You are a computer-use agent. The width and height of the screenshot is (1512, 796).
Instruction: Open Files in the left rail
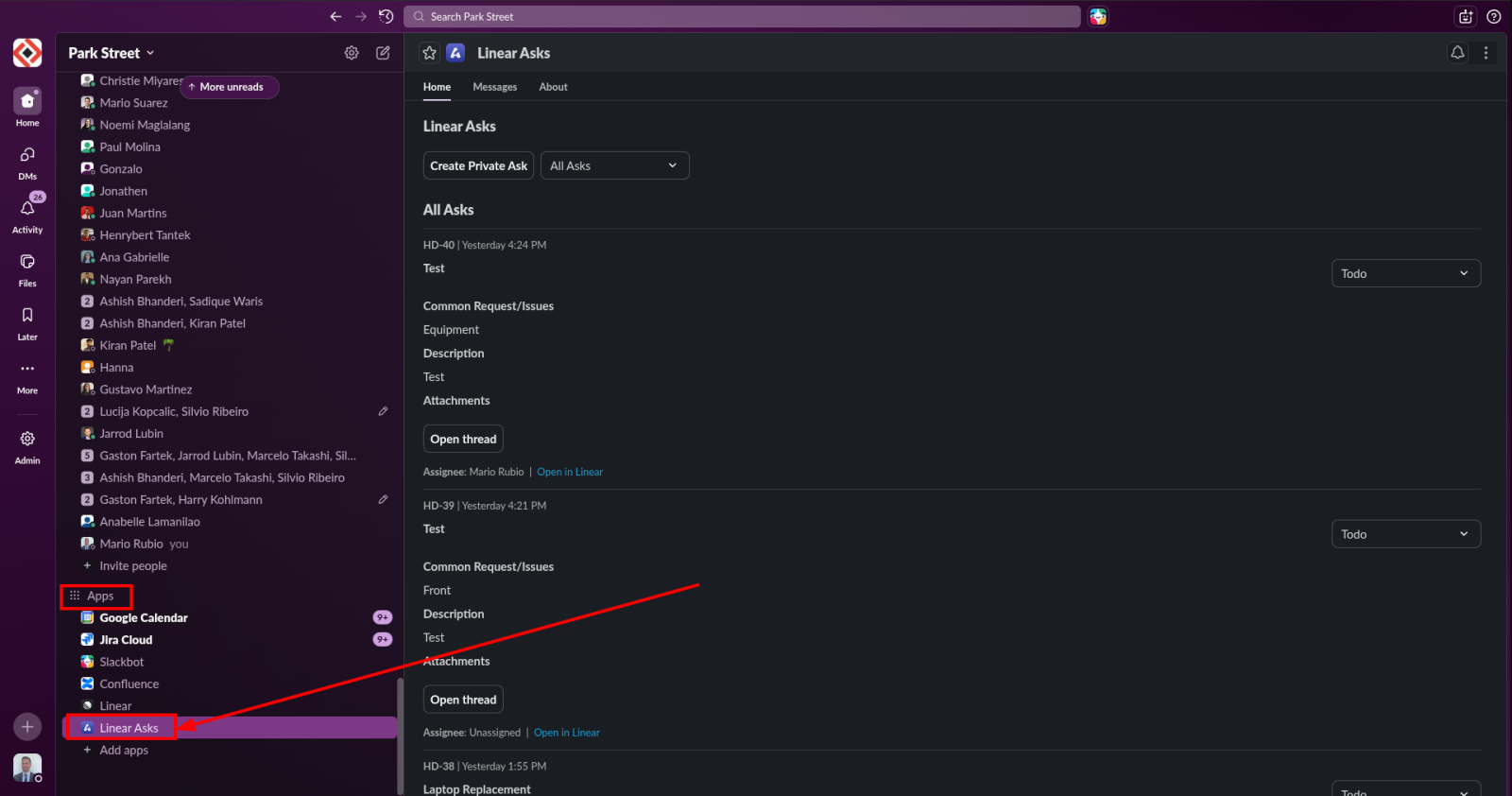point(27,269)
